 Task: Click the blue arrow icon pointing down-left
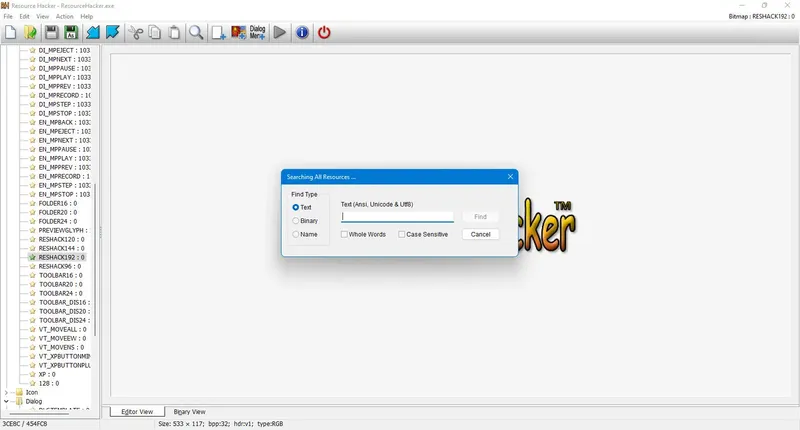[92, 33]
